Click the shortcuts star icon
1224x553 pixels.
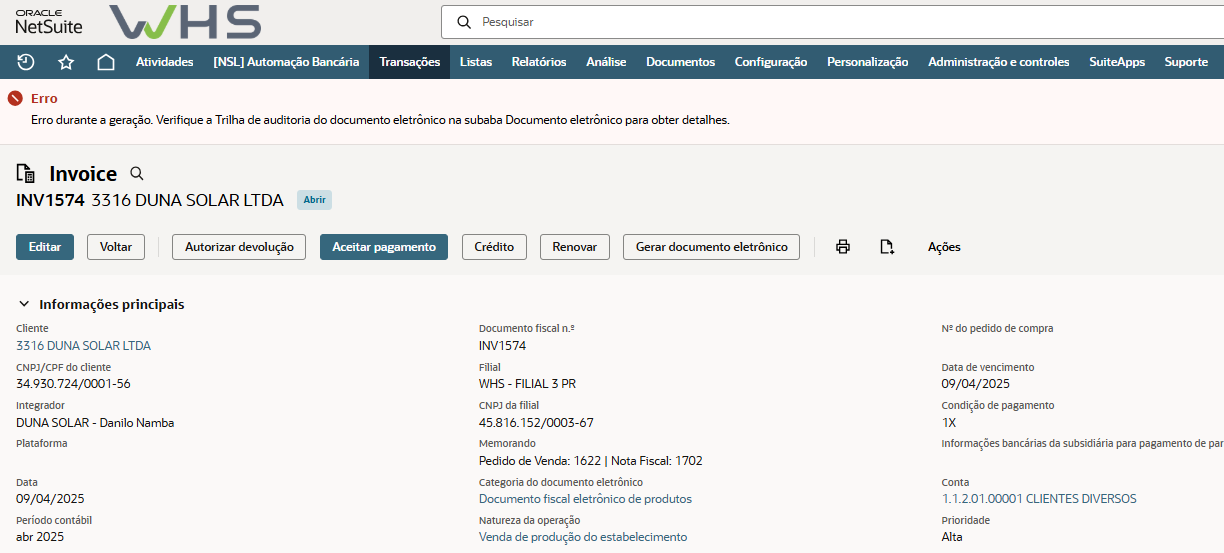tap(66, 62)
